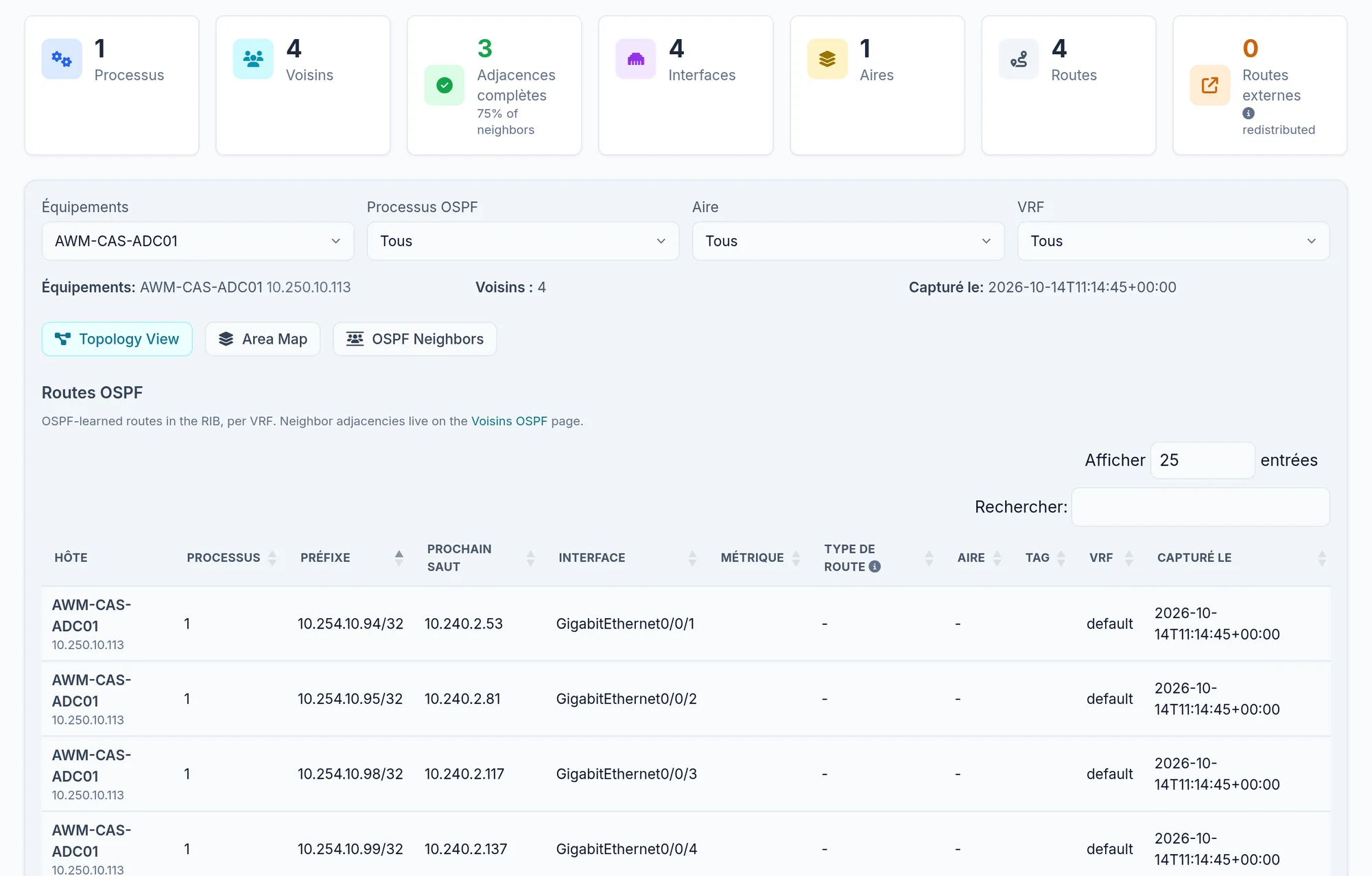1372x876 pixels.
Task: Click info icon beside Type de Route
Action: pyautogui.click(x=875, y=567)
